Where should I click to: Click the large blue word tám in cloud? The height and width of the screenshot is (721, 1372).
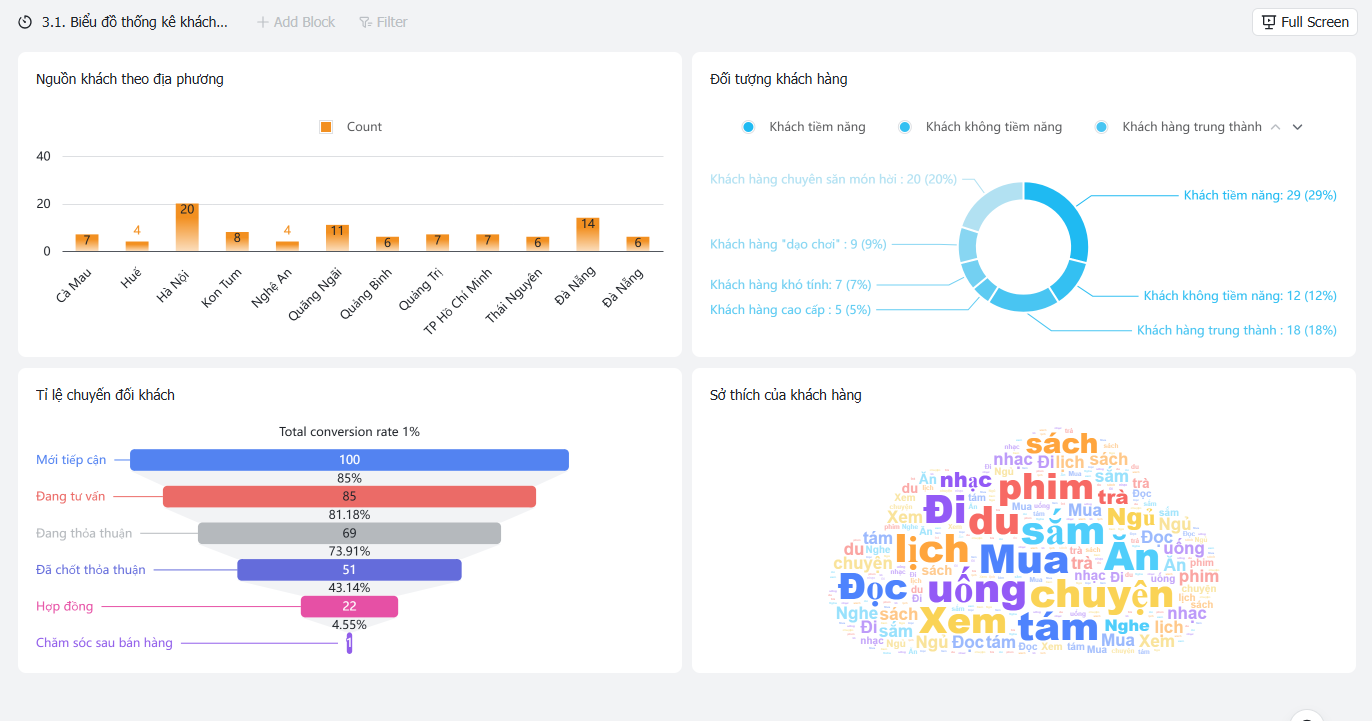tap(1058, 628)
